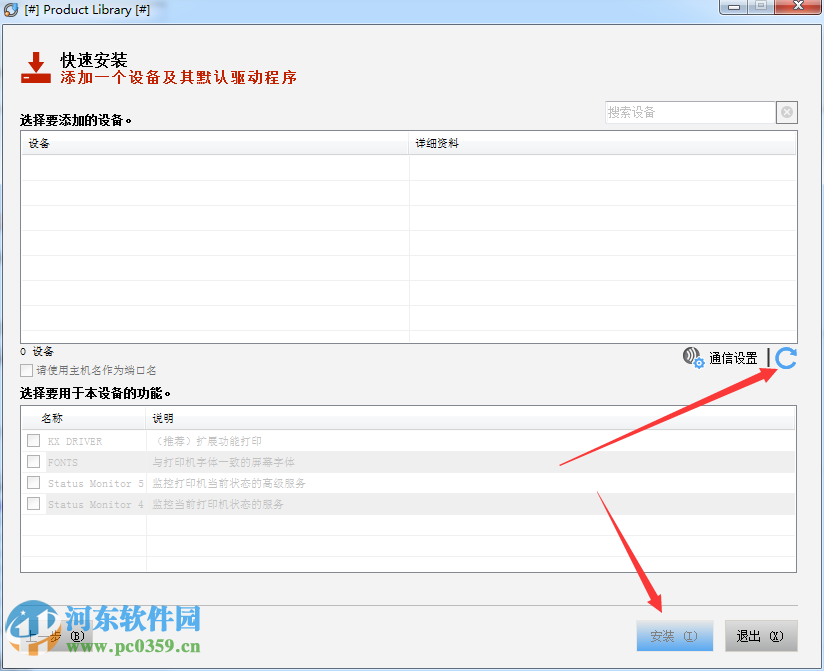The width and height of the screenshot is (824, 671).
Task: Check the KX DRIVER feature checkbox
Action: click(33, 440)
